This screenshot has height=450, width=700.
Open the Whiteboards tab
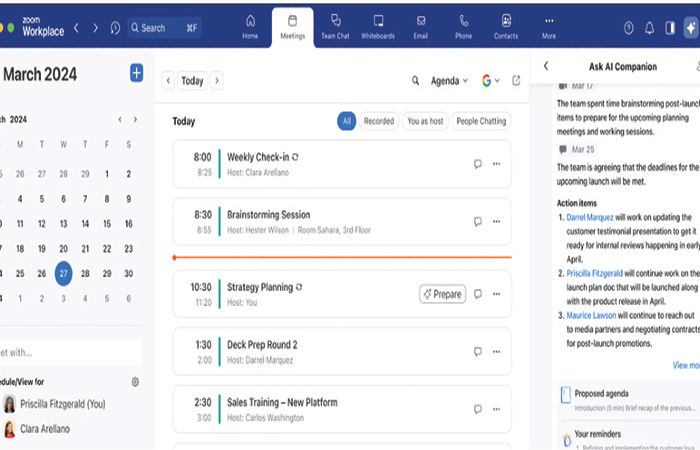tap(378, 27)
